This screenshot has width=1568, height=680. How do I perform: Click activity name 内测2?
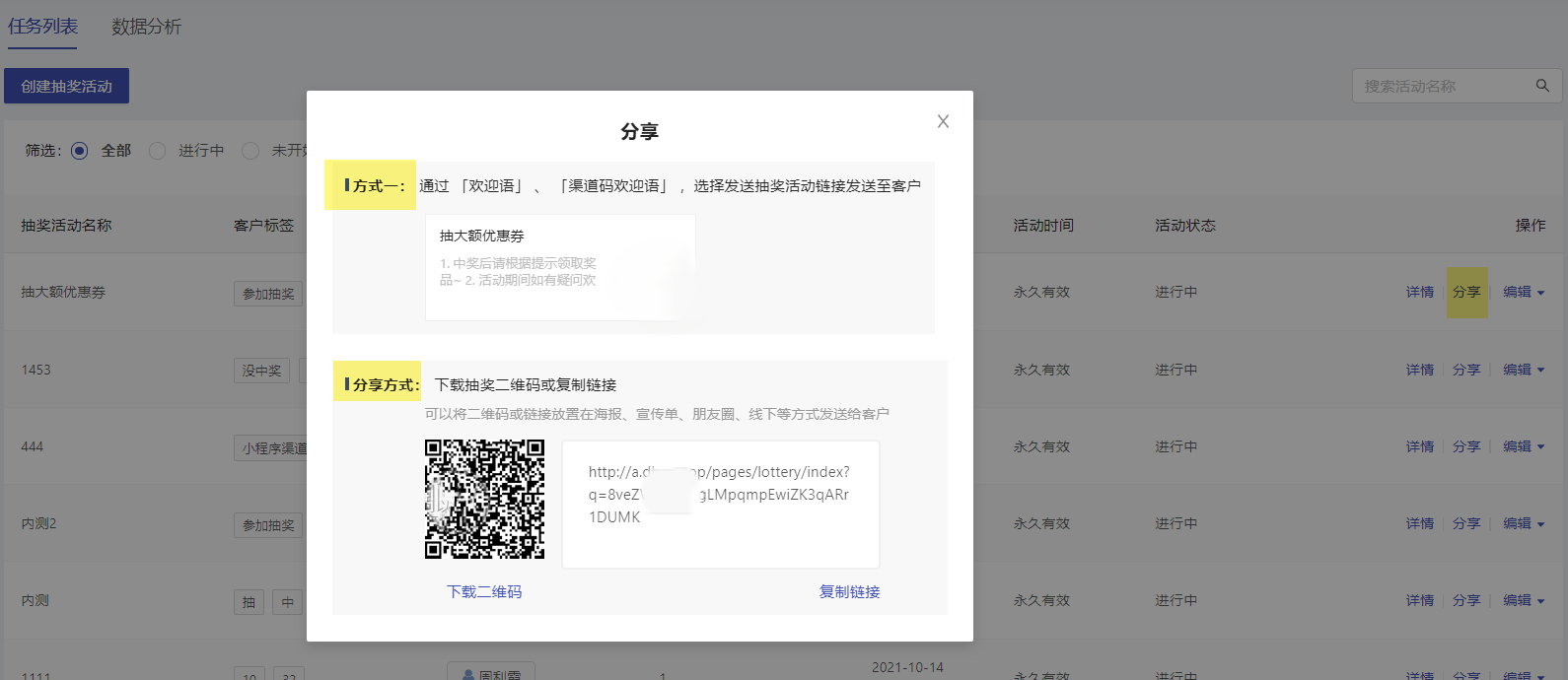38,523
